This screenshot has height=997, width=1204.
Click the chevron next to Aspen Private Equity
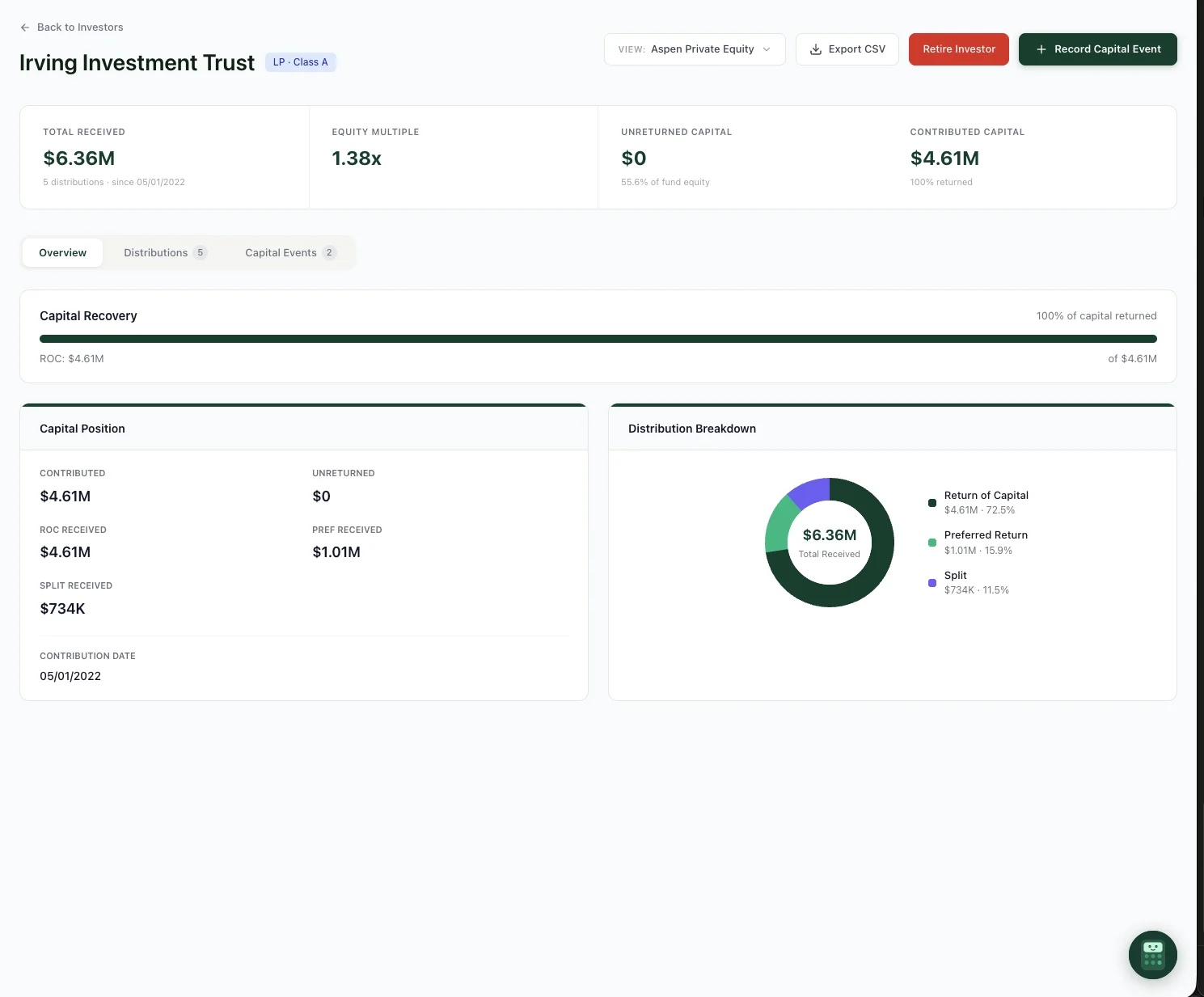pyautogui.click(x=765, y=49)
